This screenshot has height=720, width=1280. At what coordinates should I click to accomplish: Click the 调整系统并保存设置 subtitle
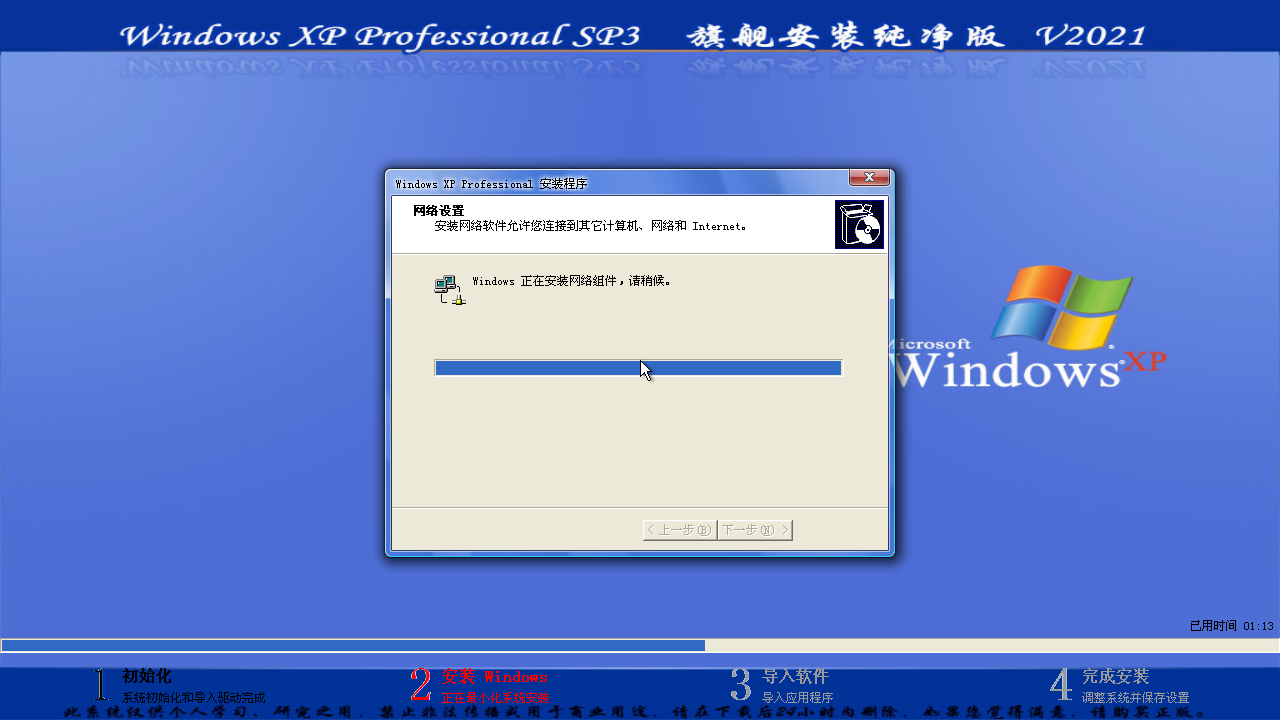1135,698
